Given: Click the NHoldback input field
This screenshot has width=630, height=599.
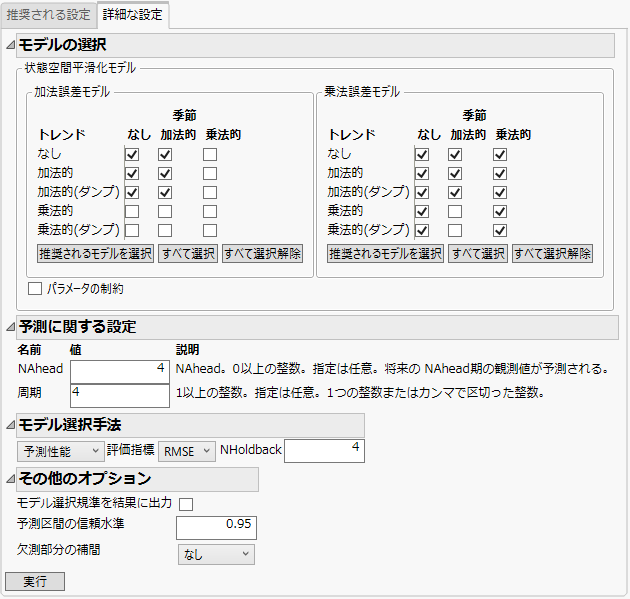Looking at the screenshot, I should pyautogui.click(x=324, y=451).
